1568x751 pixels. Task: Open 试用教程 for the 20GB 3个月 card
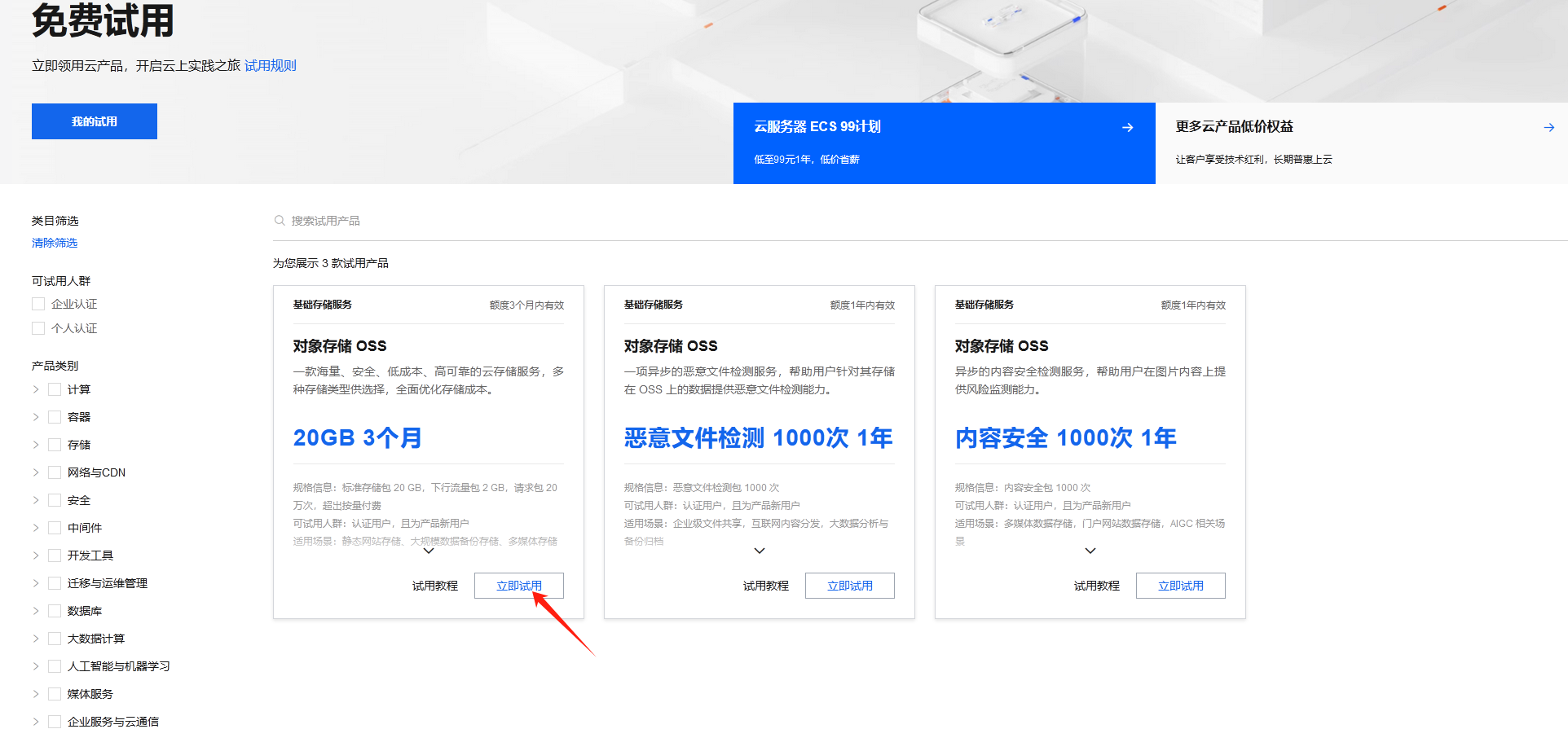click(x=435, y=586)
